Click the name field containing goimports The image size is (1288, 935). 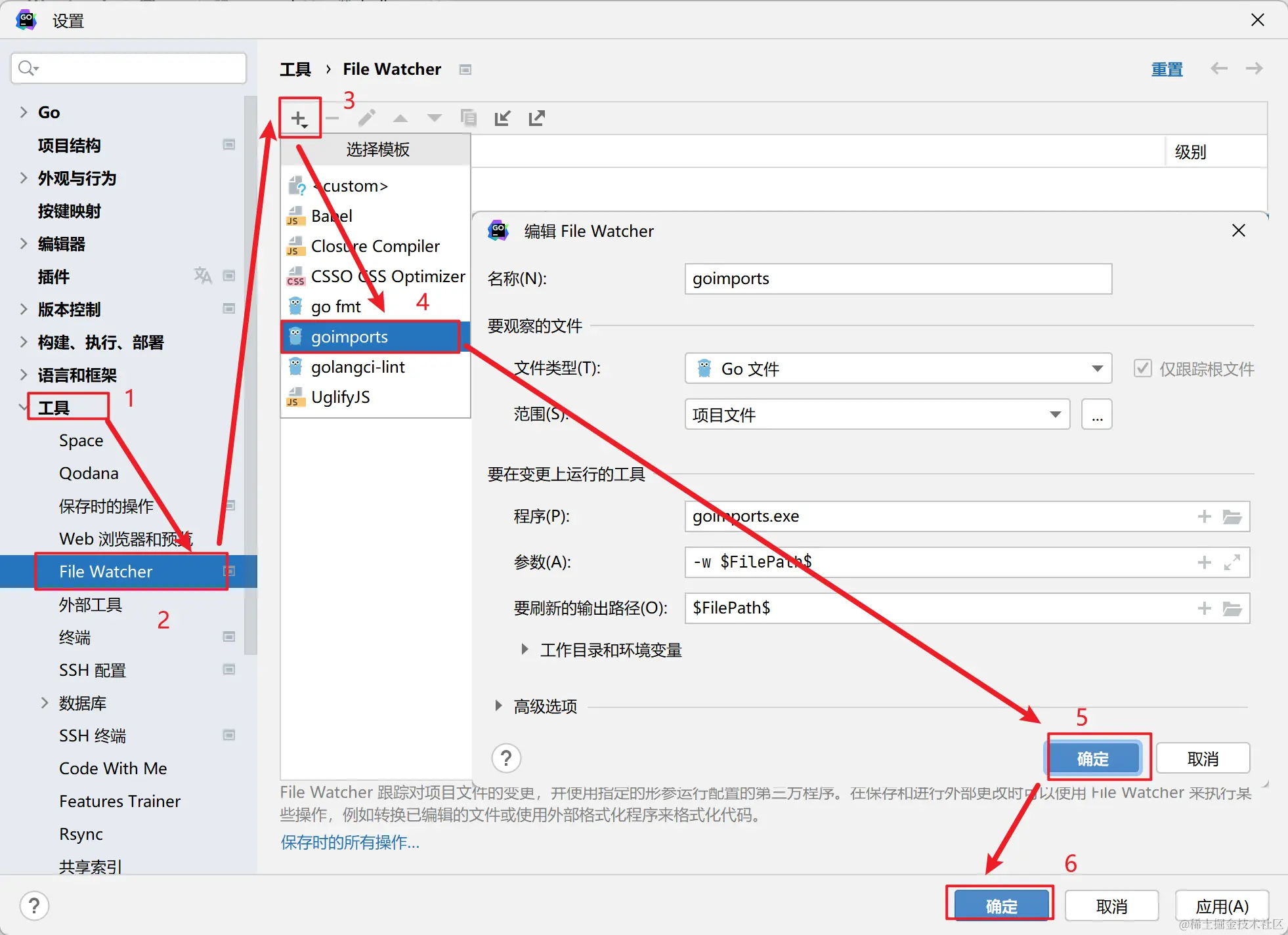tap(897, 279)
